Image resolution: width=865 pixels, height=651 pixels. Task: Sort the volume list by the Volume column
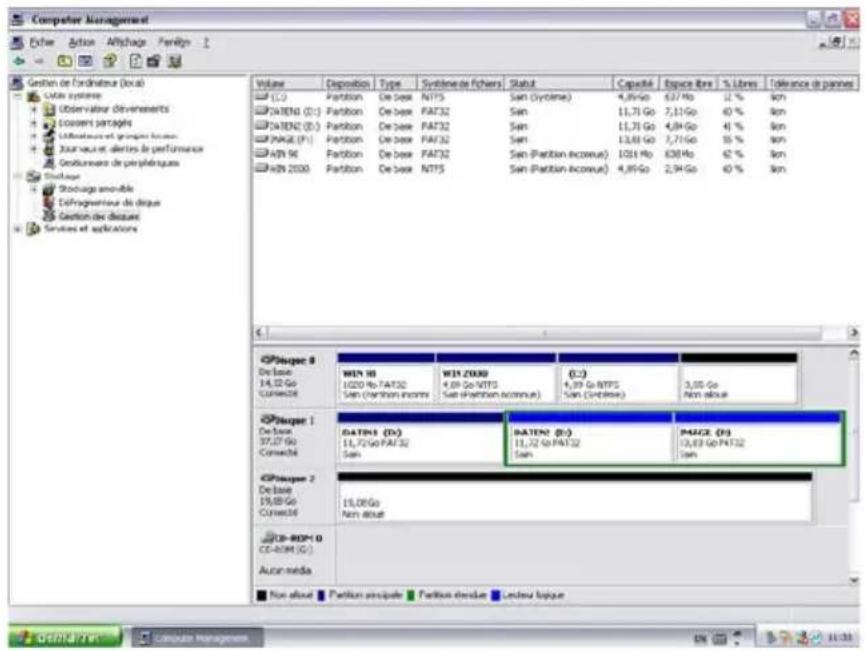[287, 83]
